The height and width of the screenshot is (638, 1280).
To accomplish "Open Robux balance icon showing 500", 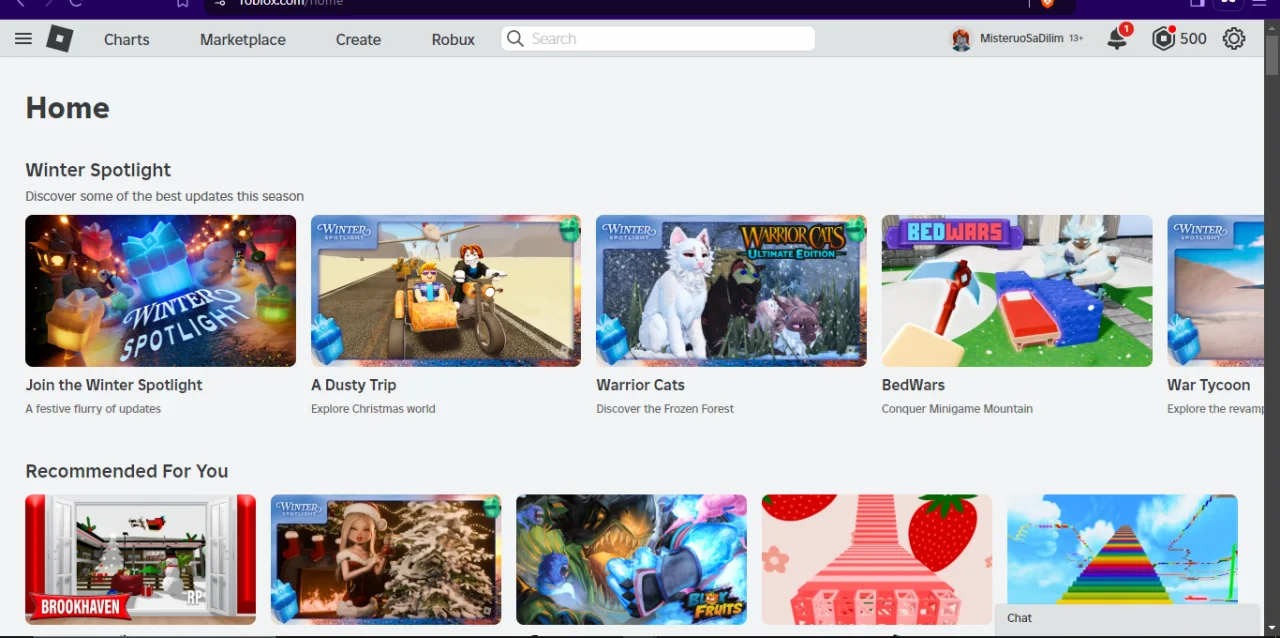I will (x=1163, y=39).
